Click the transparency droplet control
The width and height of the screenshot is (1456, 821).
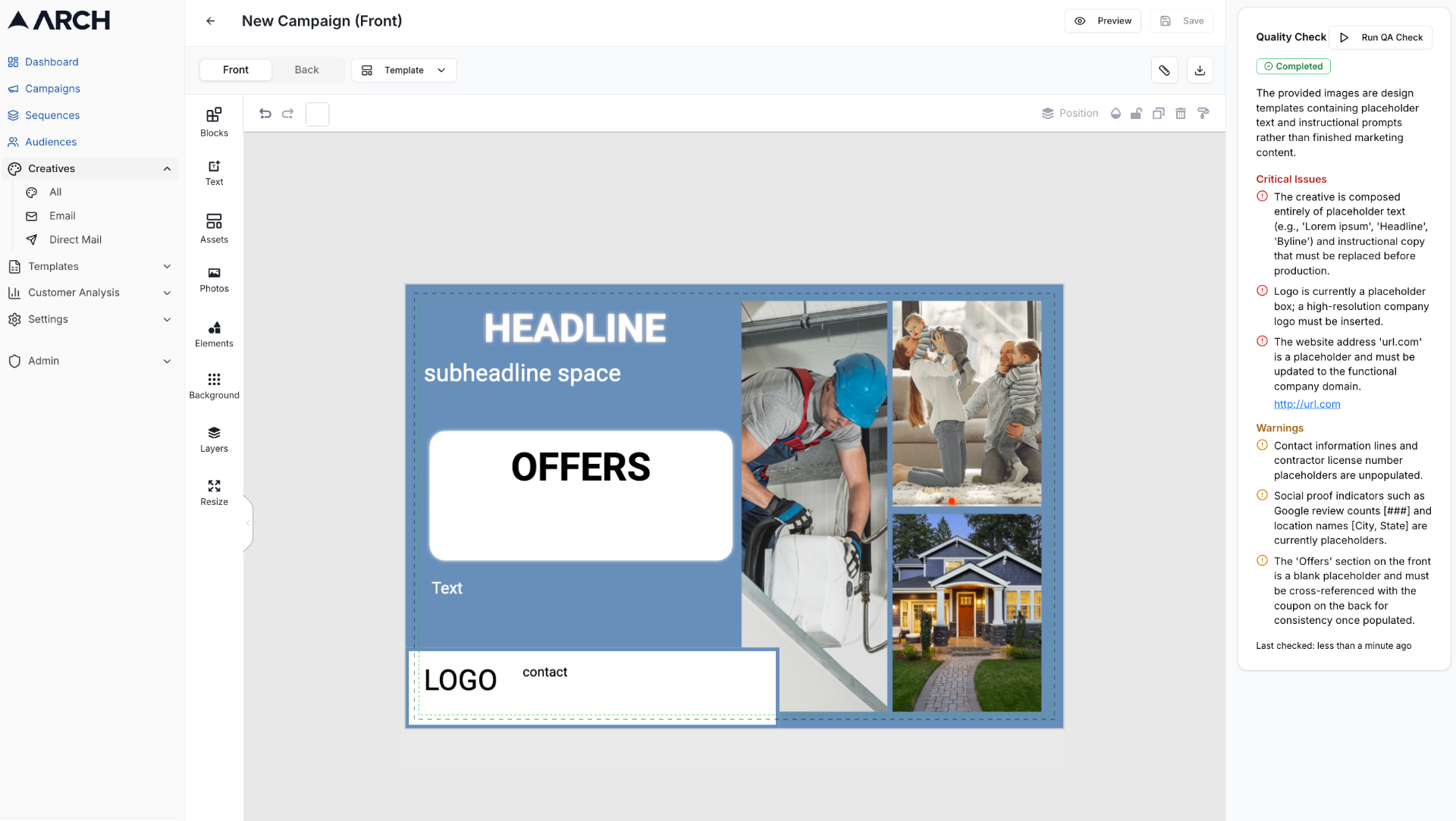[x=1116, y=114]
